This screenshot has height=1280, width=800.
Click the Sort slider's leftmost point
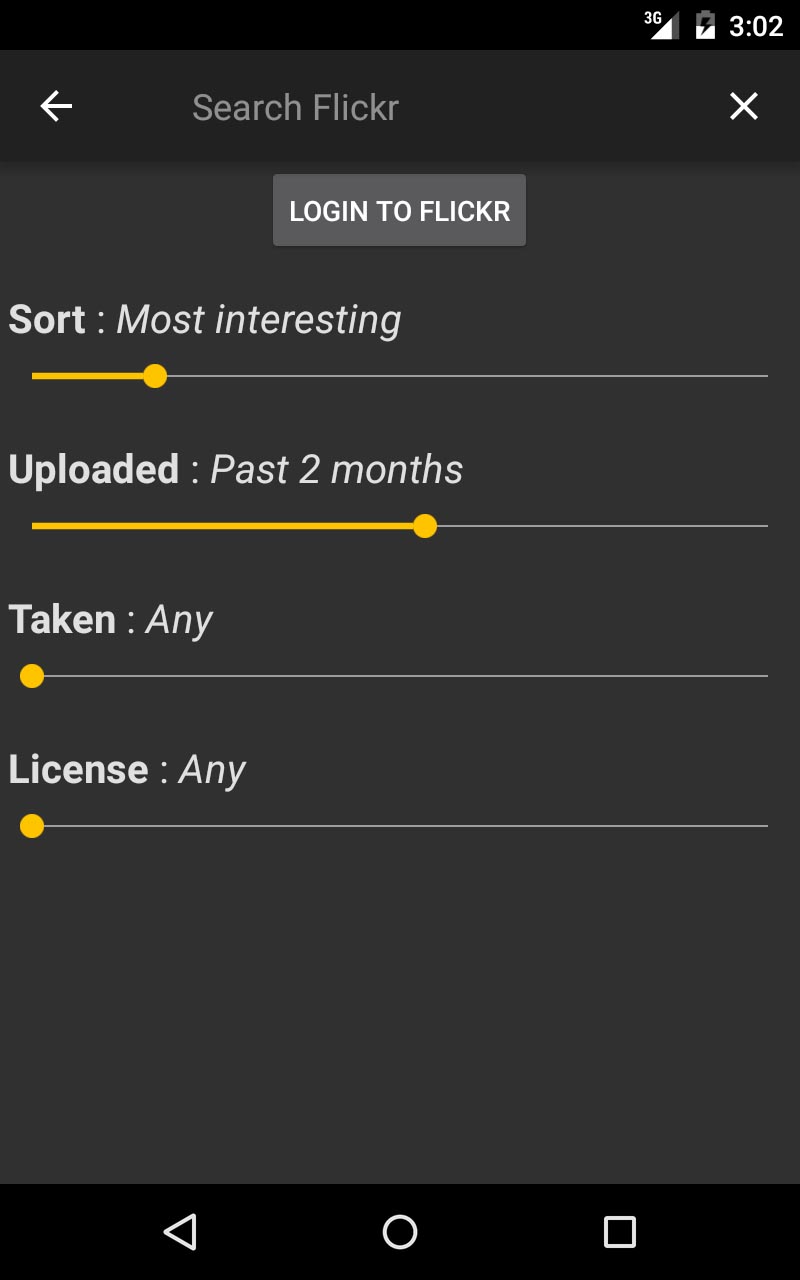[x=33, y=376]
